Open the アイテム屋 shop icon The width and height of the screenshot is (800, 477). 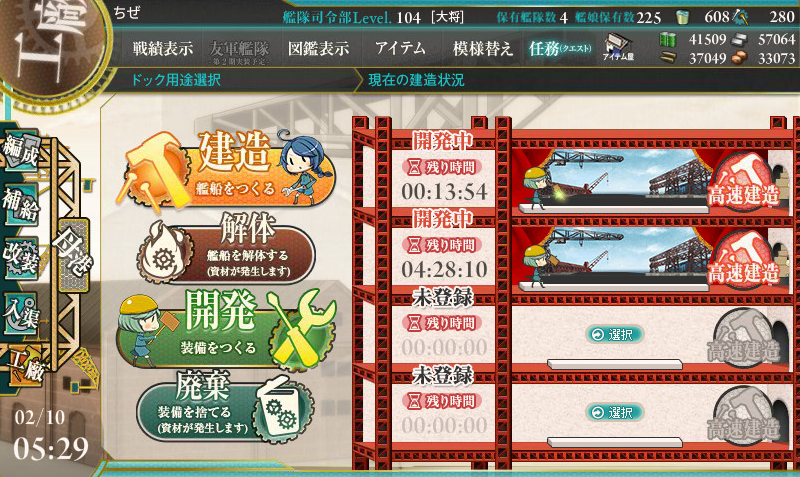[x=618, y=48]
